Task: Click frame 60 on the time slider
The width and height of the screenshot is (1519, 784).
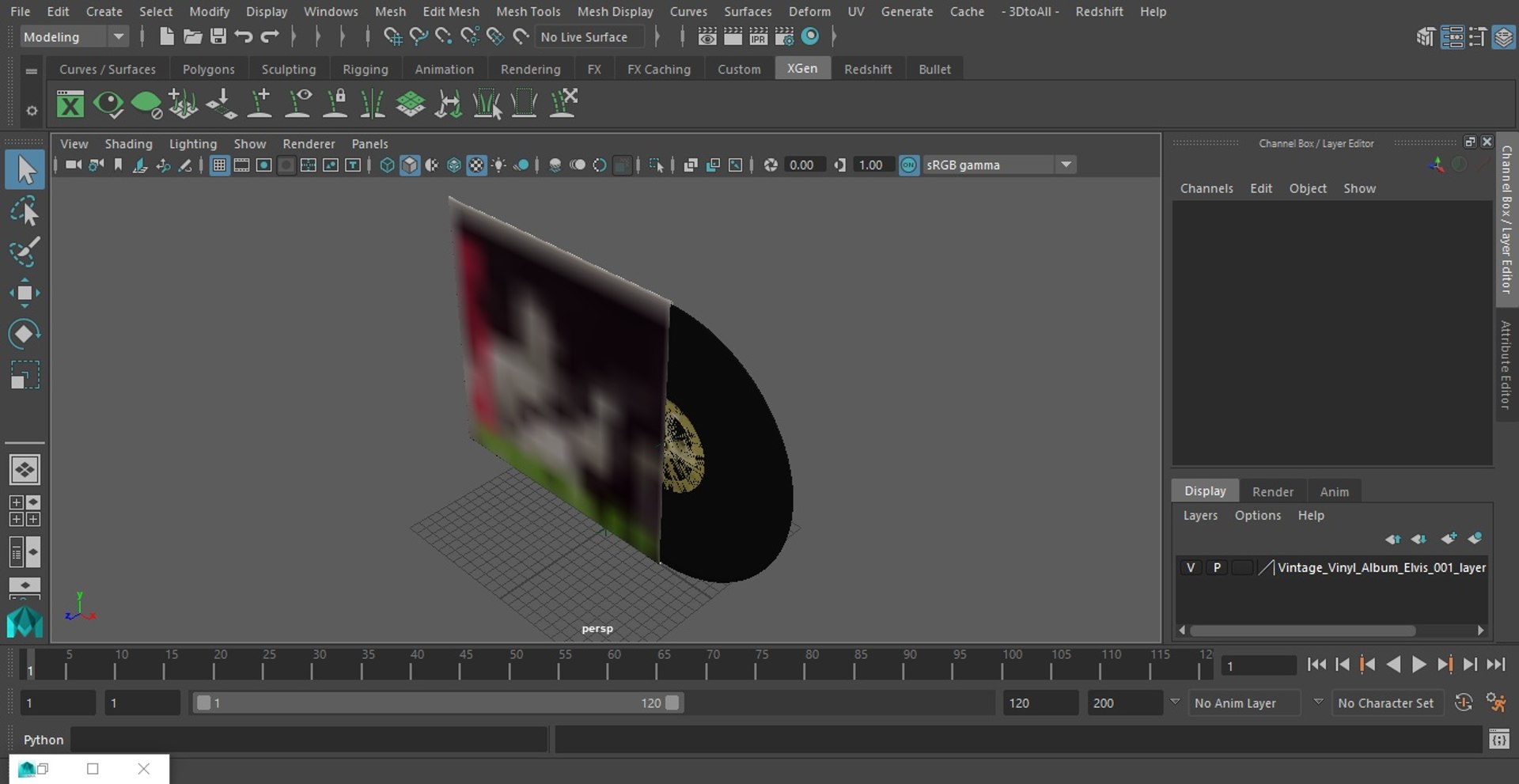Action: (608, 665)
